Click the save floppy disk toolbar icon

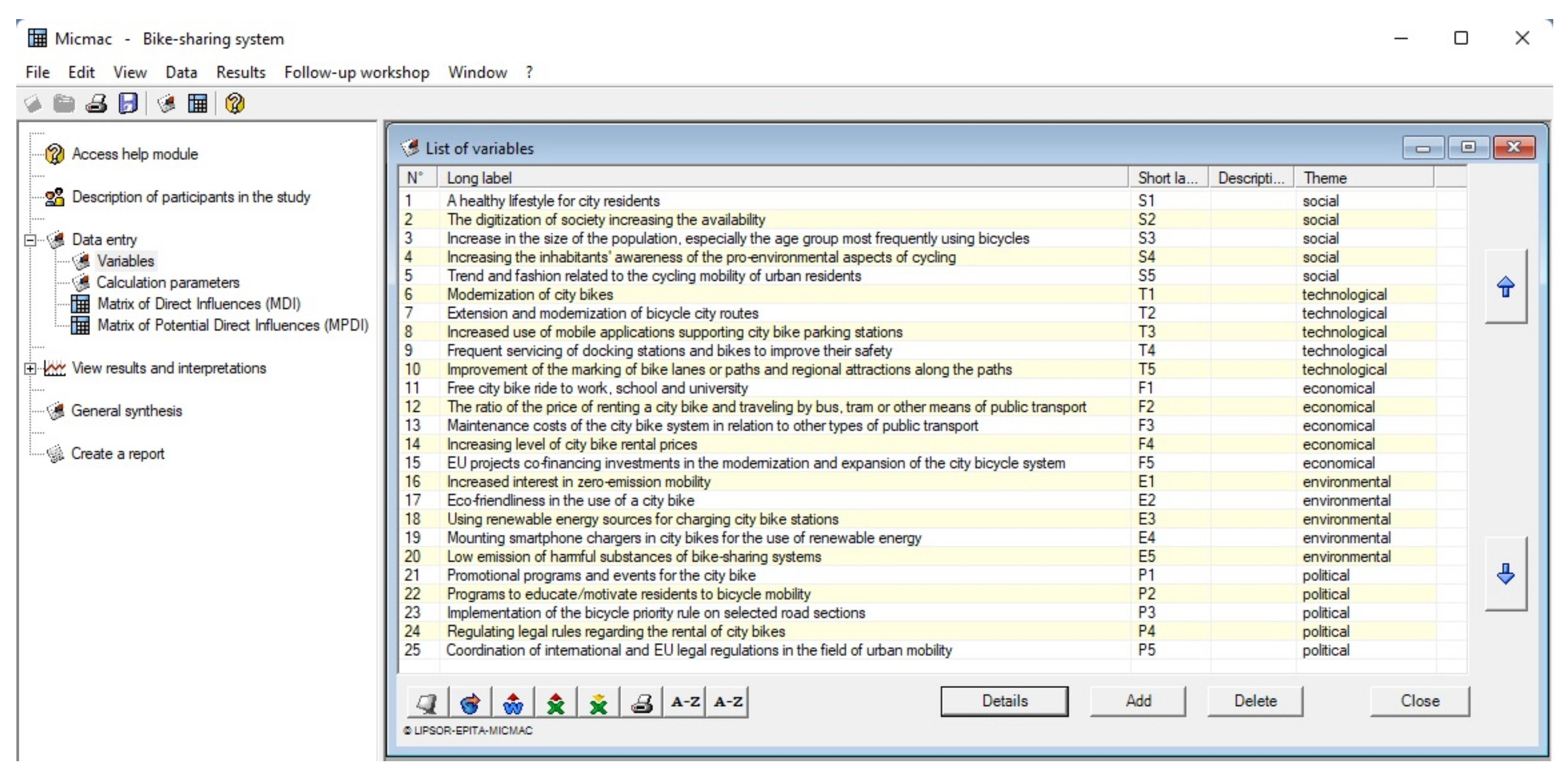pos(128,103)
